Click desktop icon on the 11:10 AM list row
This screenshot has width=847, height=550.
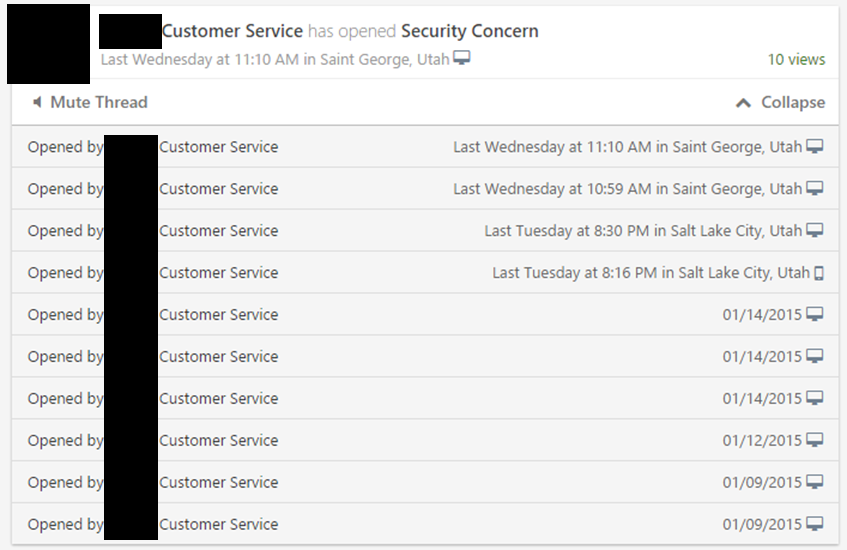[815, 147]
